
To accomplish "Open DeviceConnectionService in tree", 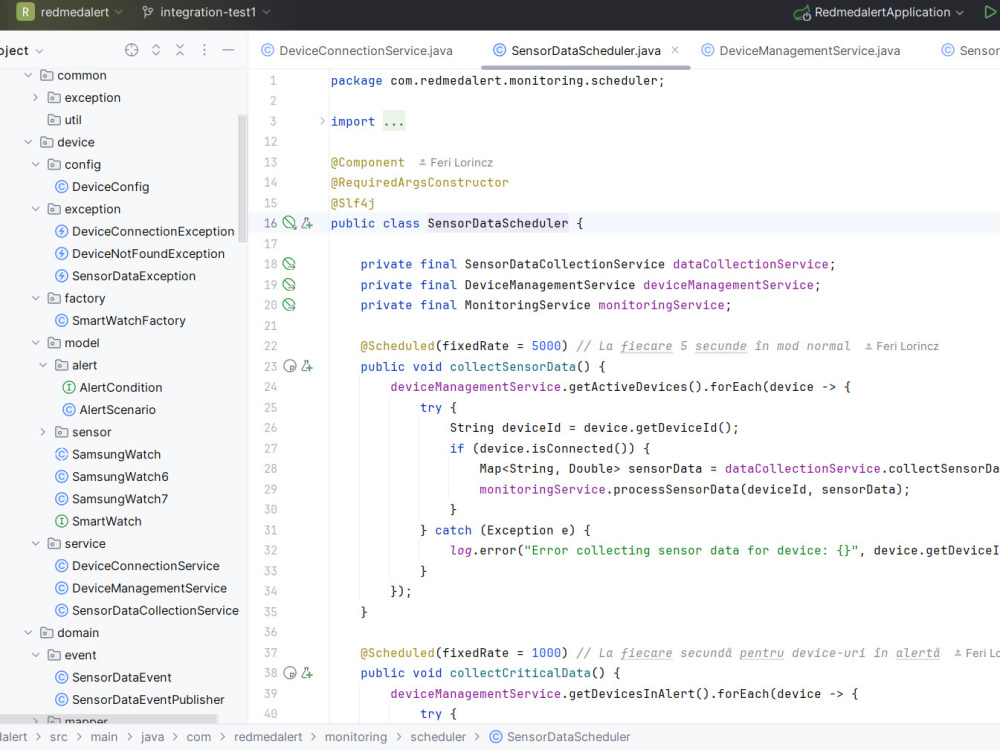I will [137, 566].
